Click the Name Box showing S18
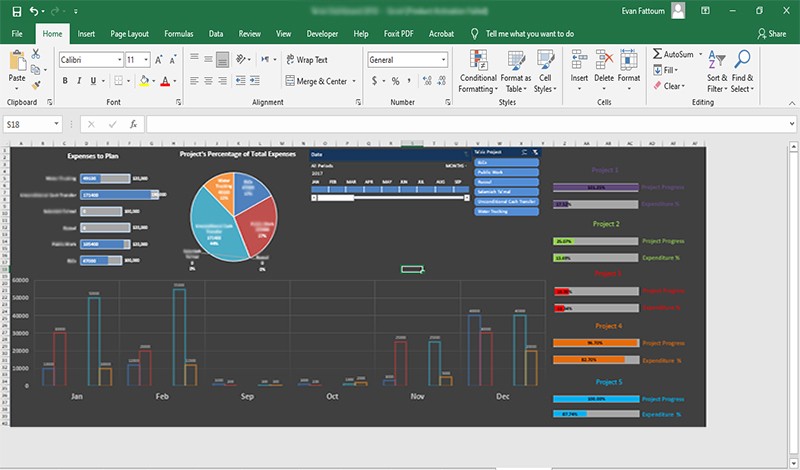 tap(28, 124)
